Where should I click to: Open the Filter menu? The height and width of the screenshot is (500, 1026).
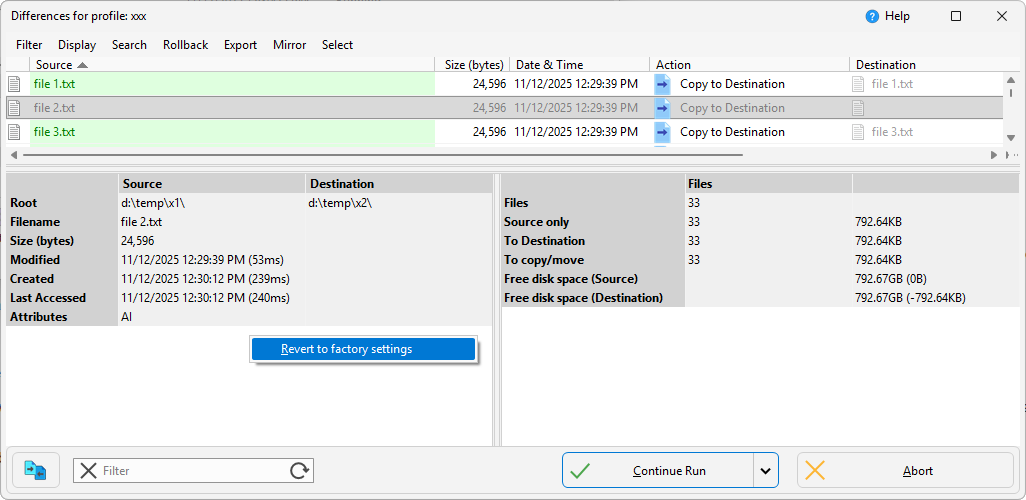coord(29,45)
